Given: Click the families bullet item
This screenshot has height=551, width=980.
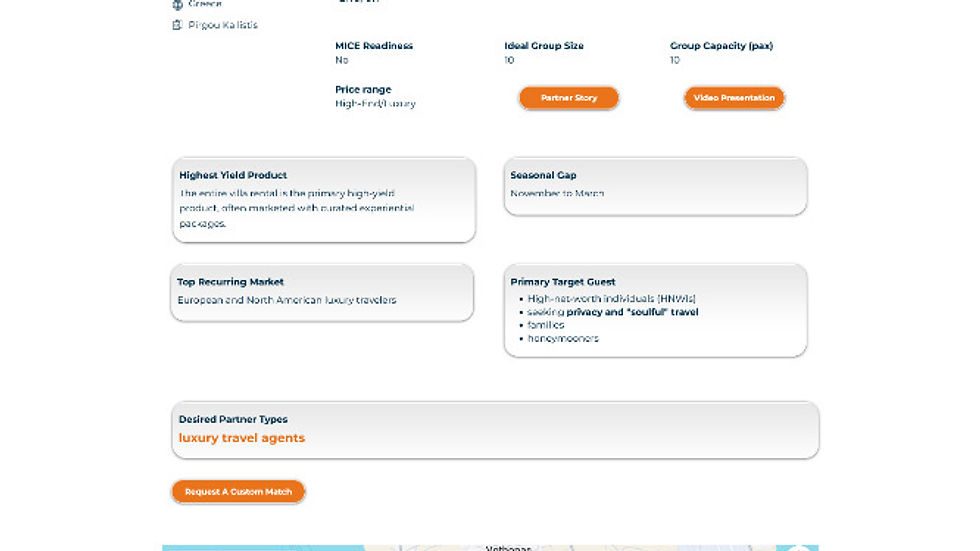Looking at the screenshot, I should 546,325.
